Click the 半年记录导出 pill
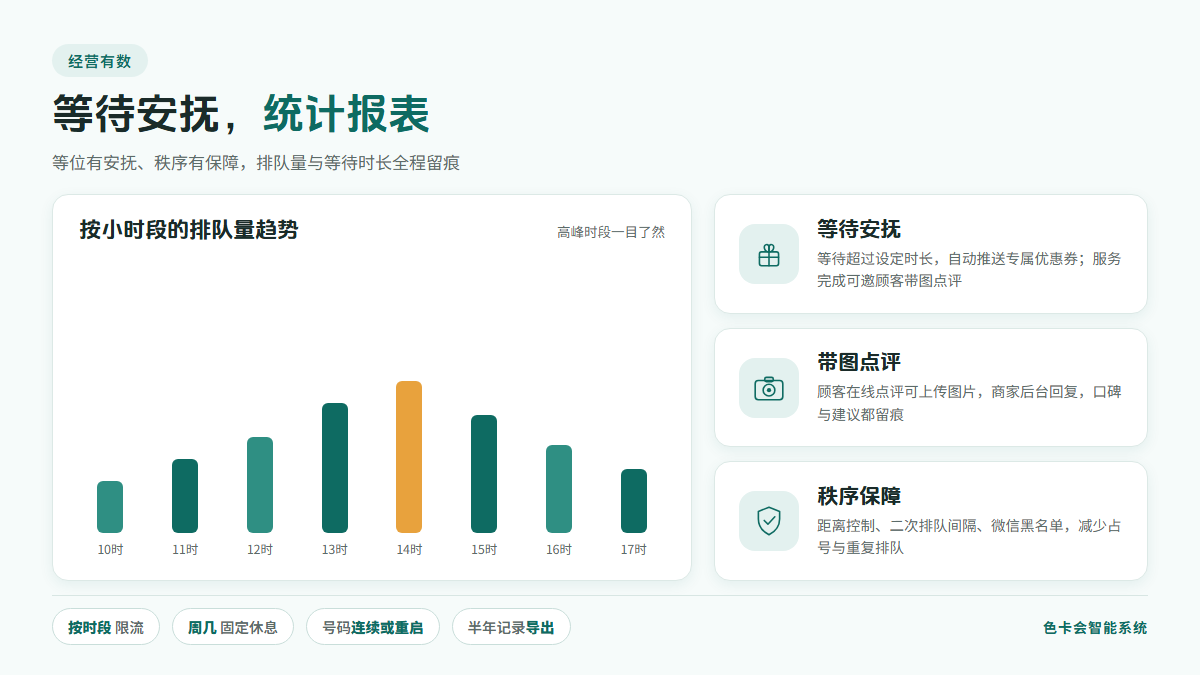The width and height of the screenshot is (1200, 675). pos(511,627)
